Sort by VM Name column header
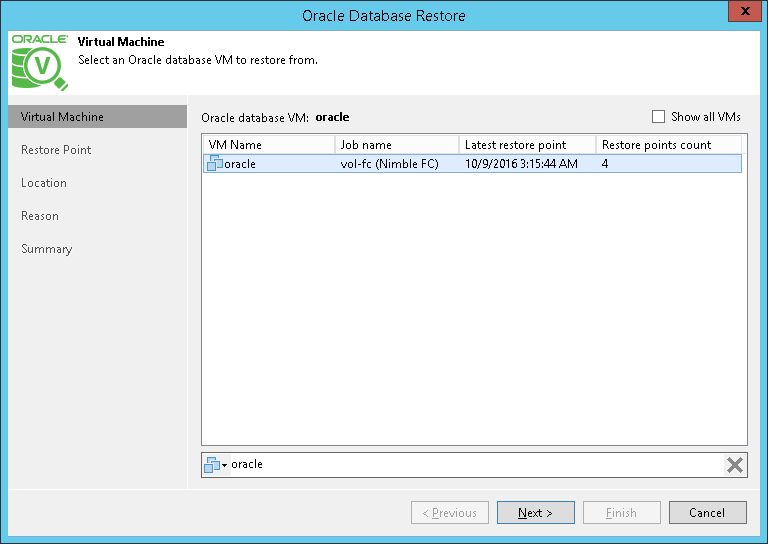Viewport: 768px width, 544px height. point(269,145)
